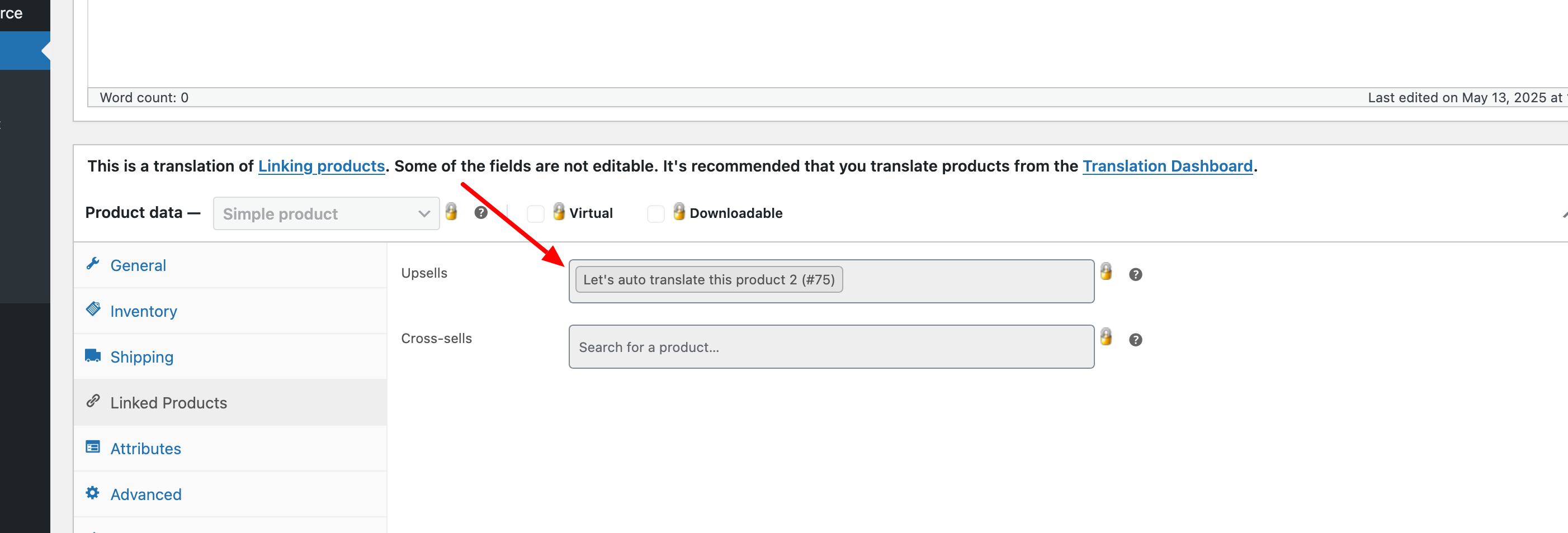
Task: Click the Upsells tag 'Let's auto translate this product 2'
Action: pos(709,279)
